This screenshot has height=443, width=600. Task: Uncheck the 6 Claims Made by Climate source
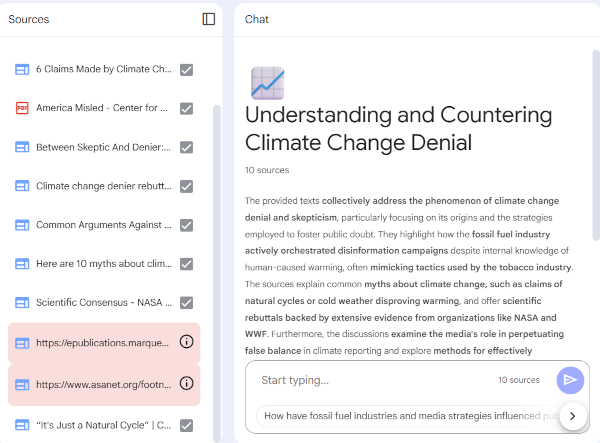(186, 70)
